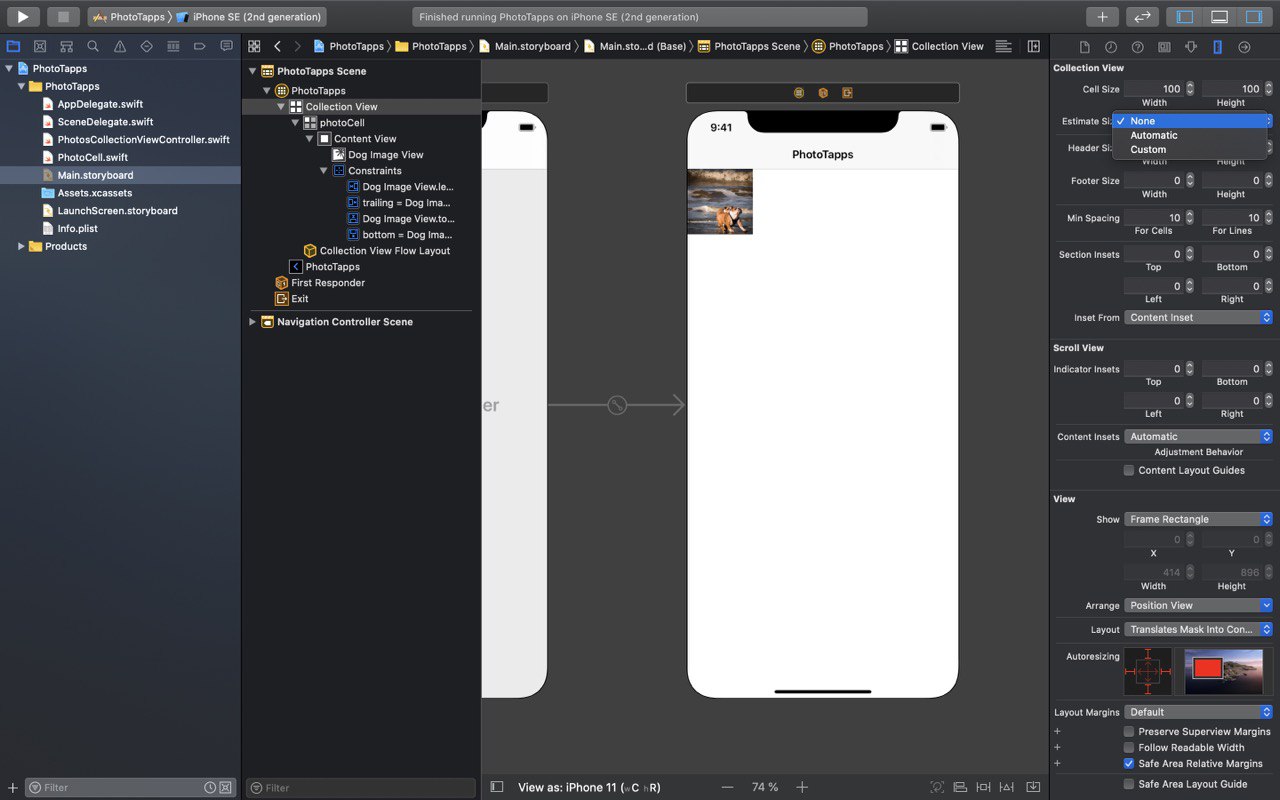Open the Test navigator

(147, 46)
